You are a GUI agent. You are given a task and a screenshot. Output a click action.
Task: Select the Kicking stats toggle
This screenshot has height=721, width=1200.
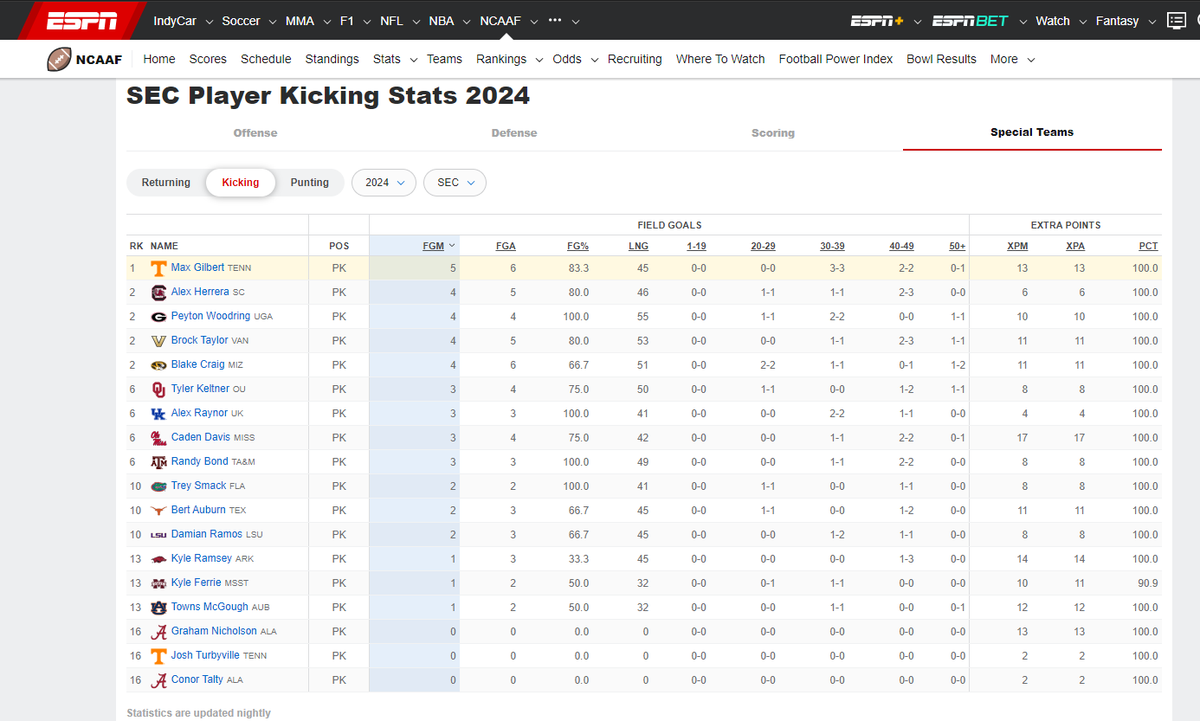[240, 182]
